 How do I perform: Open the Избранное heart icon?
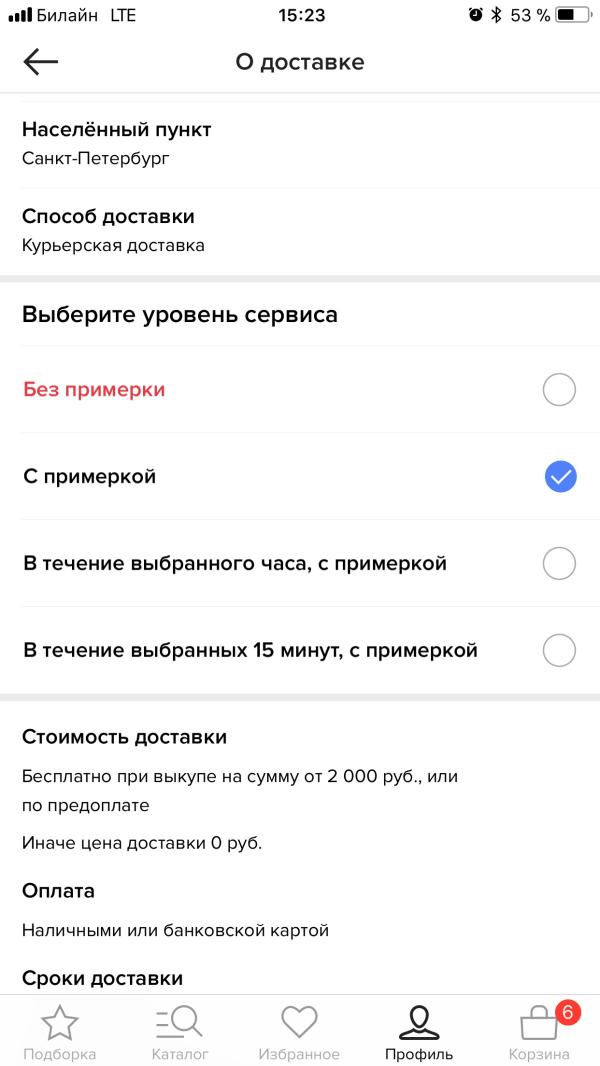tap(299, 1022)
